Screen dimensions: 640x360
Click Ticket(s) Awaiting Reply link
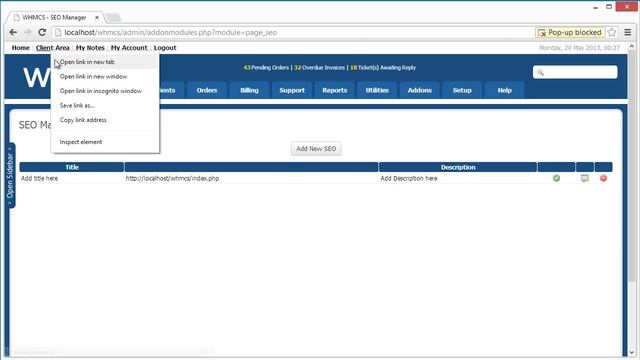[383, 68]
